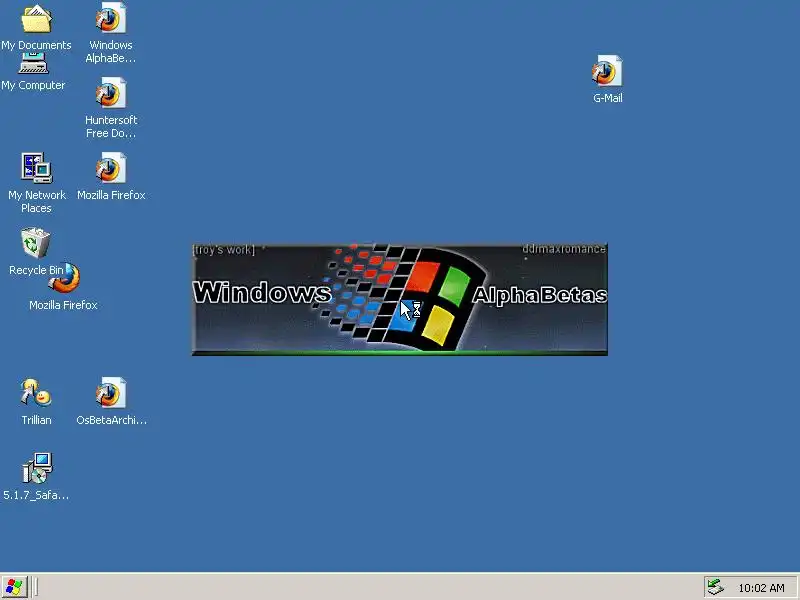800x600 pixels.
Task: Click the "Trillian" label text
Action: pos(36,420)
